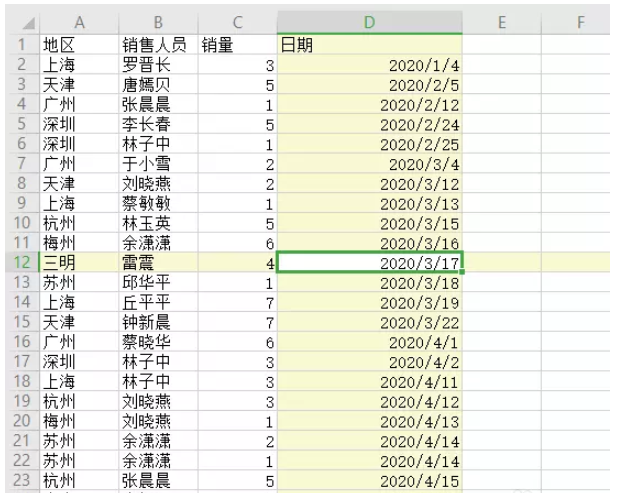This screenshot has height=493, width=619.
Task: Select 张晨晨 cell in row 4
Action: [158, 104]
